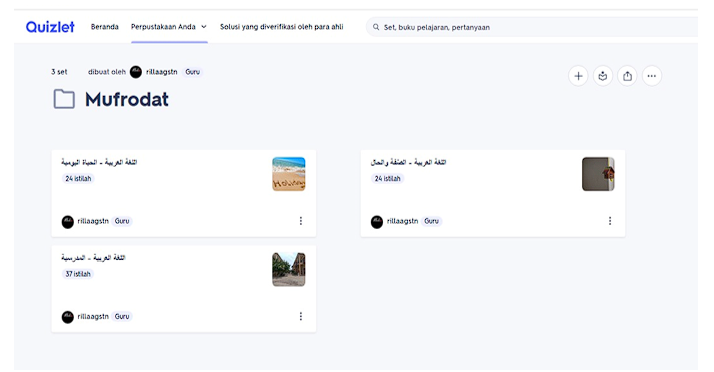The image size is (714, 372).
Task: Open the Holiday beach thumbnail set
Action: [289, 174]
